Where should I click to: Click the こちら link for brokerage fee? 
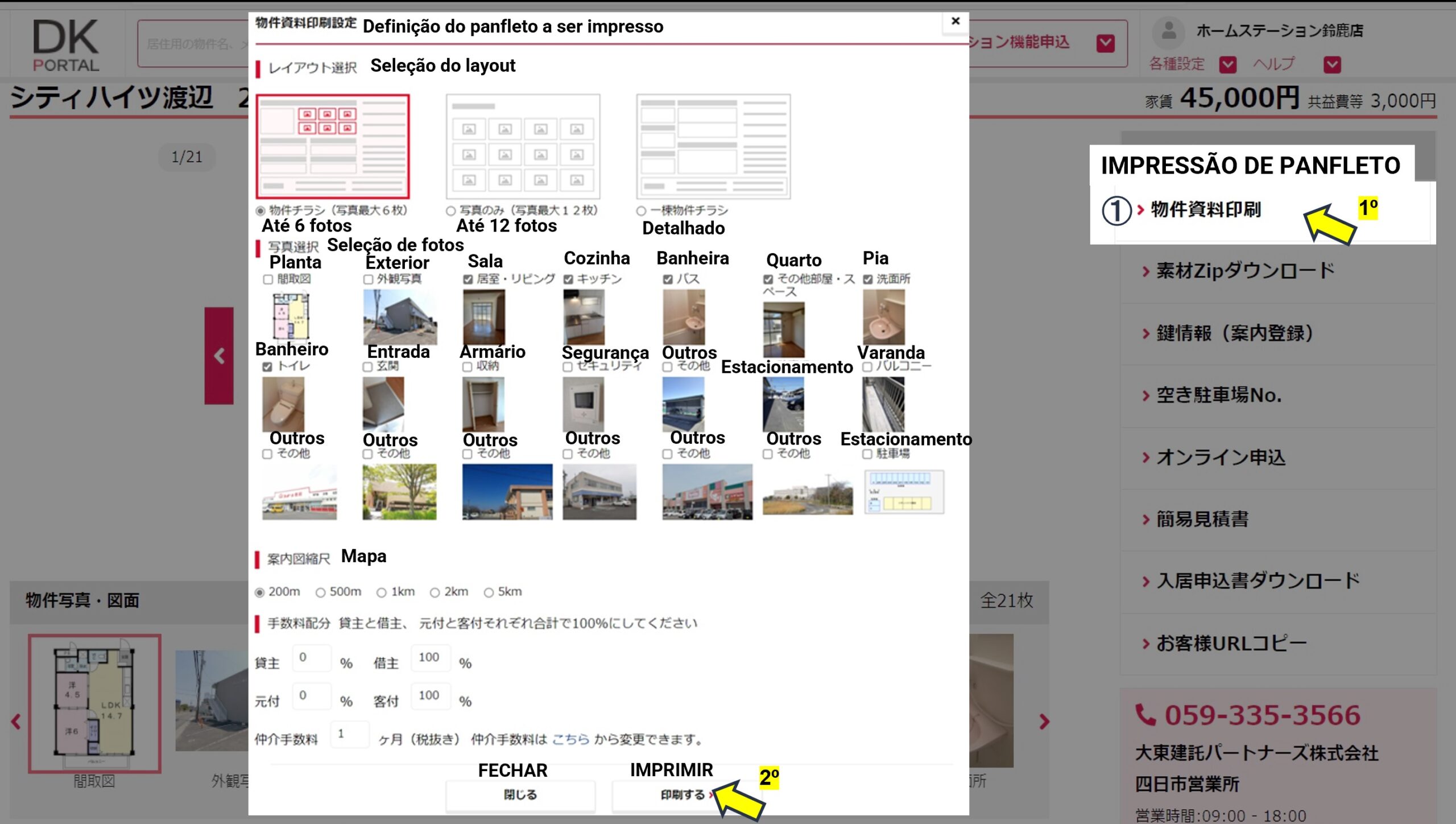point(570,739)
